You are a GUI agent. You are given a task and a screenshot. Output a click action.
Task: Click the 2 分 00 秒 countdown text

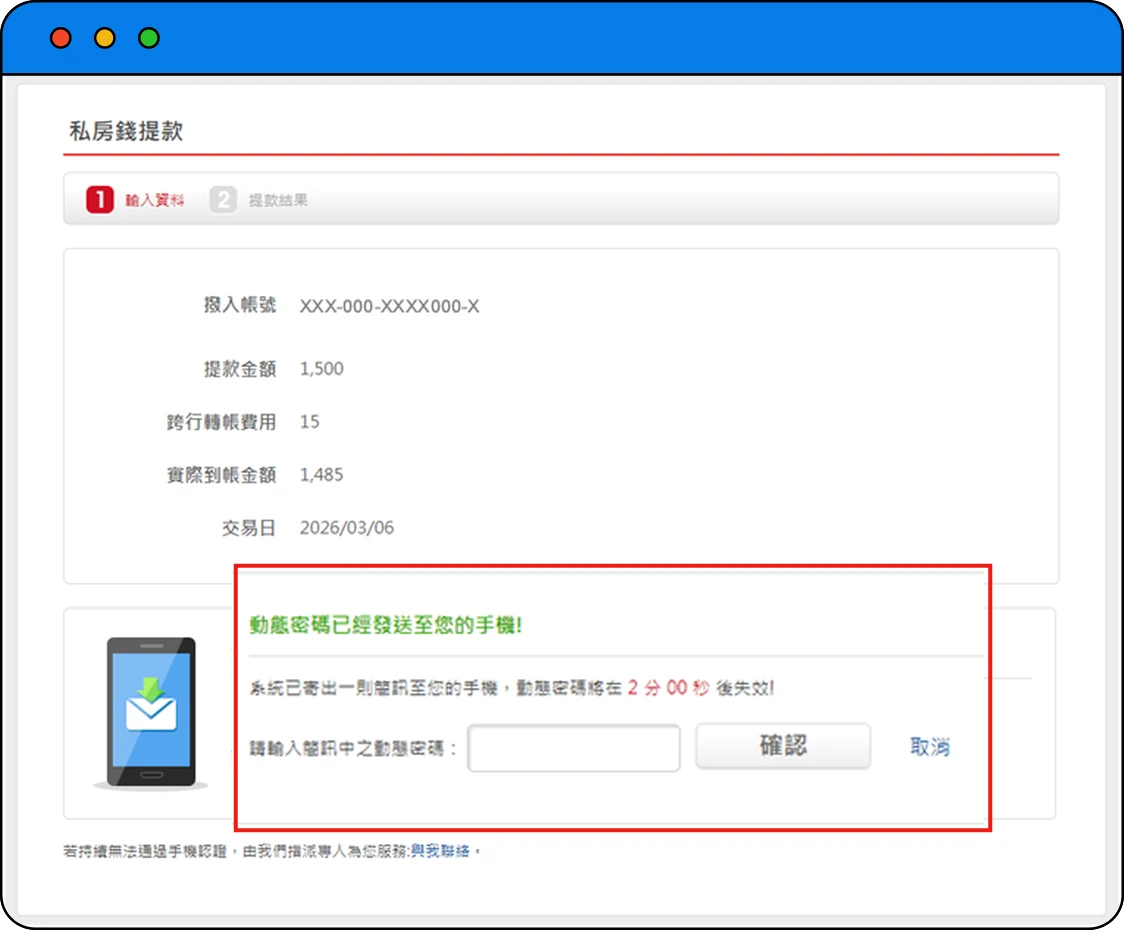668,688
